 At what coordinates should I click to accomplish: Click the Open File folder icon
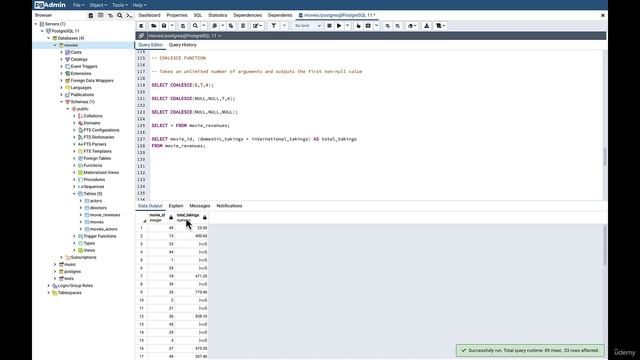[x=153, y=26]
